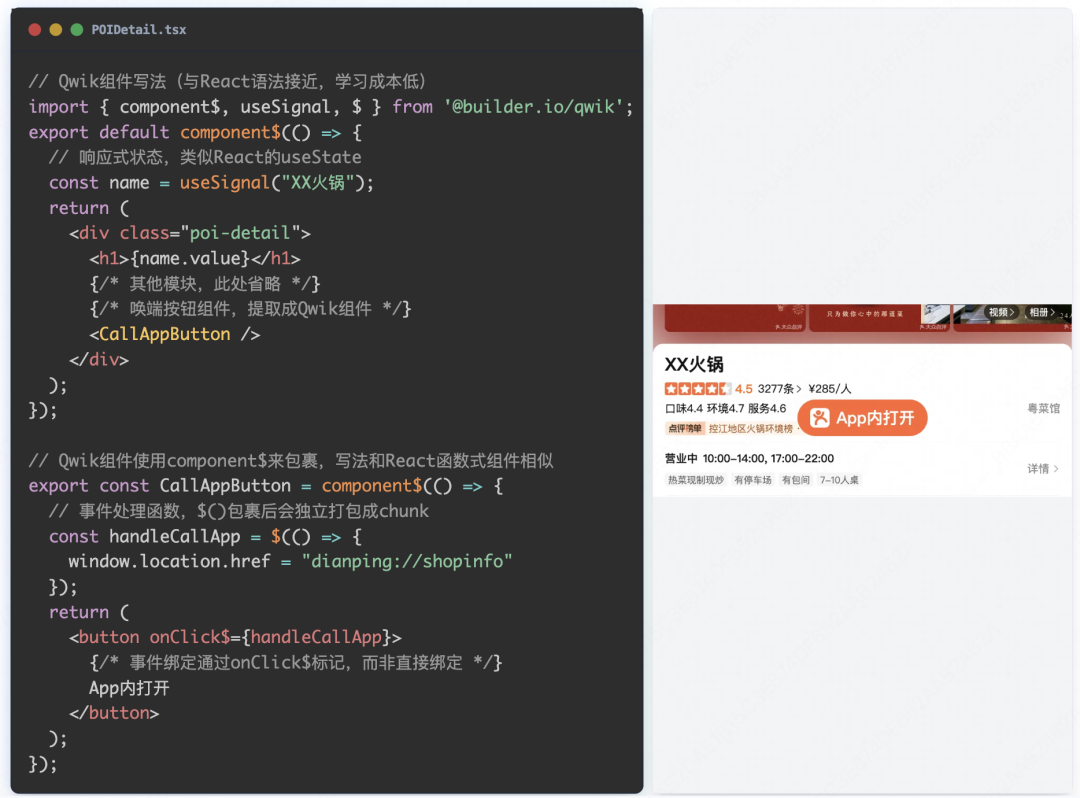Open the 详情 details link beside business hours

point(1043,469)
